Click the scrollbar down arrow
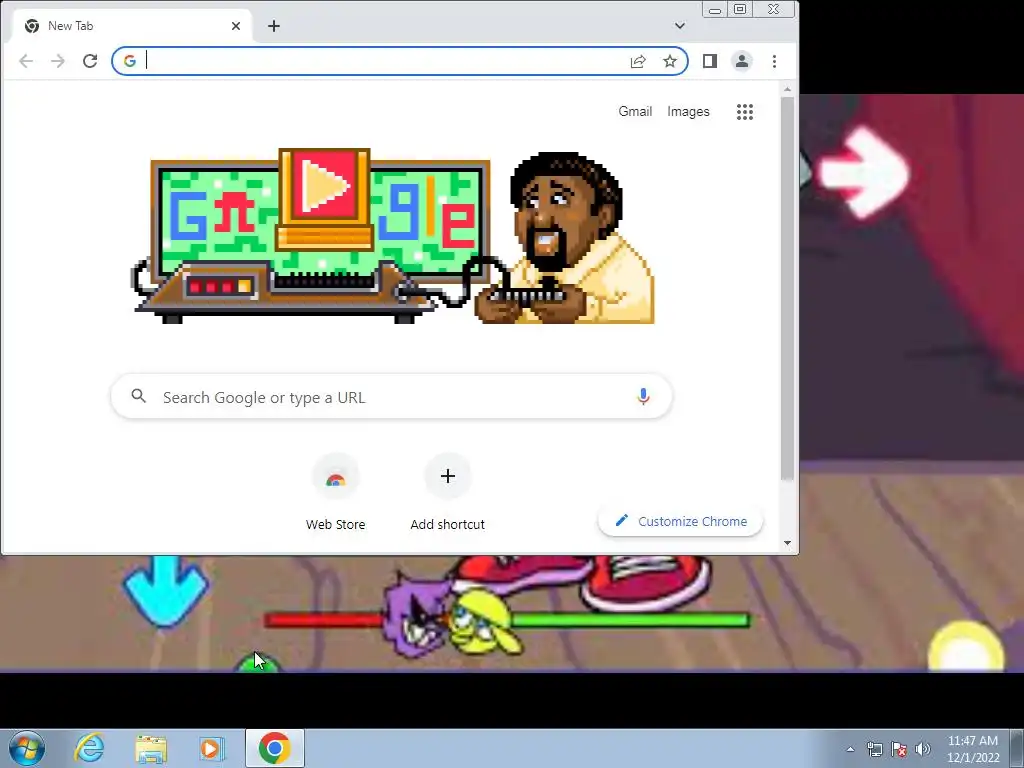1024x768 pixels. [788, 543]
